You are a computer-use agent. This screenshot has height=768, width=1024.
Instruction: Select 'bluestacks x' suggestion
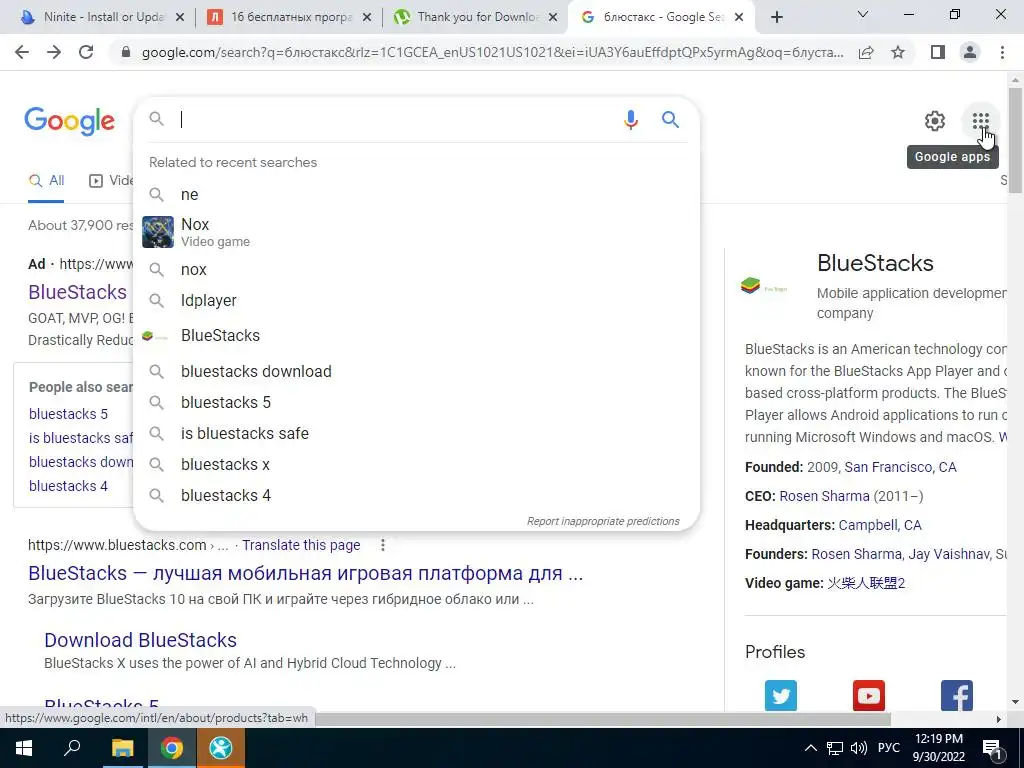tap(416, 464)
